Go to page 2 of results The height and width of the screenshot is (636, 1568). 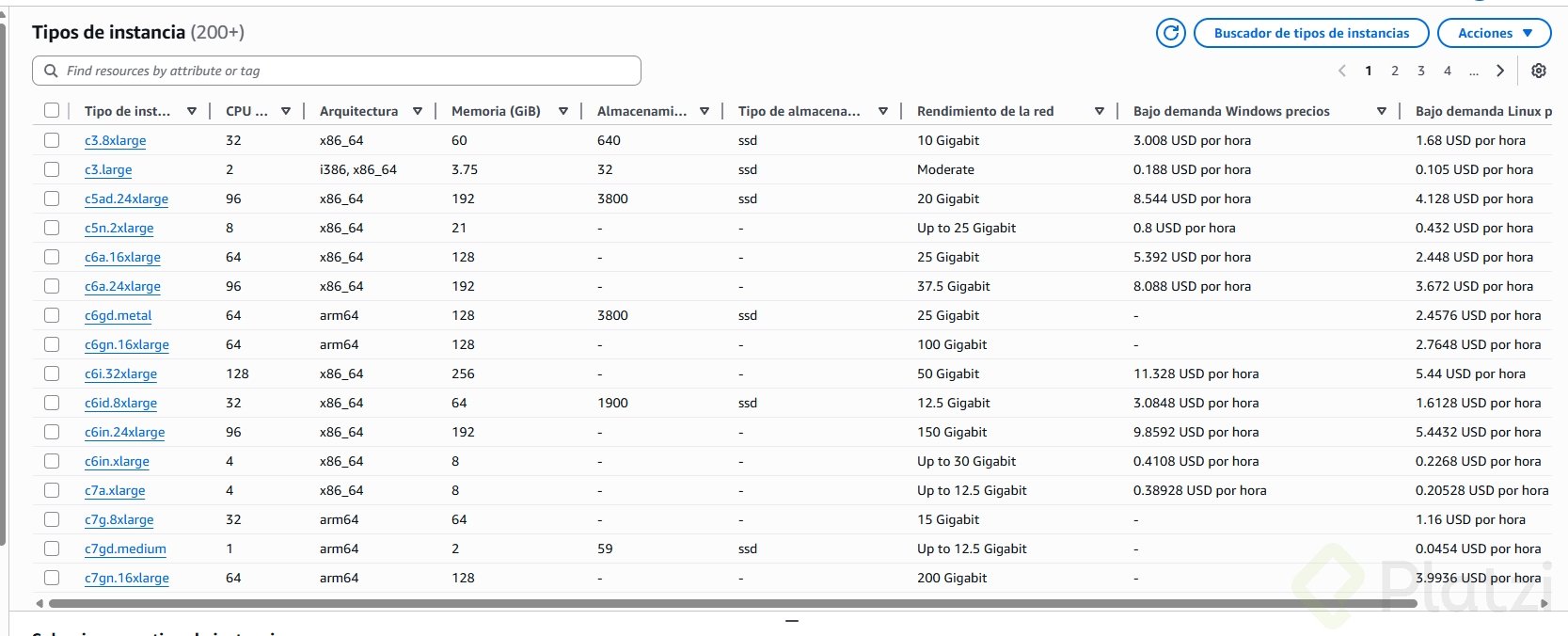tap(1395, 71)
